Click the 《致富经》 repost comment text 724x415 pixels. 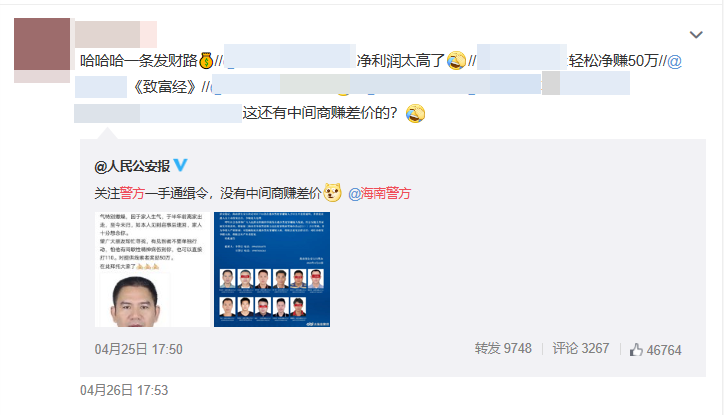pos(164,87)
